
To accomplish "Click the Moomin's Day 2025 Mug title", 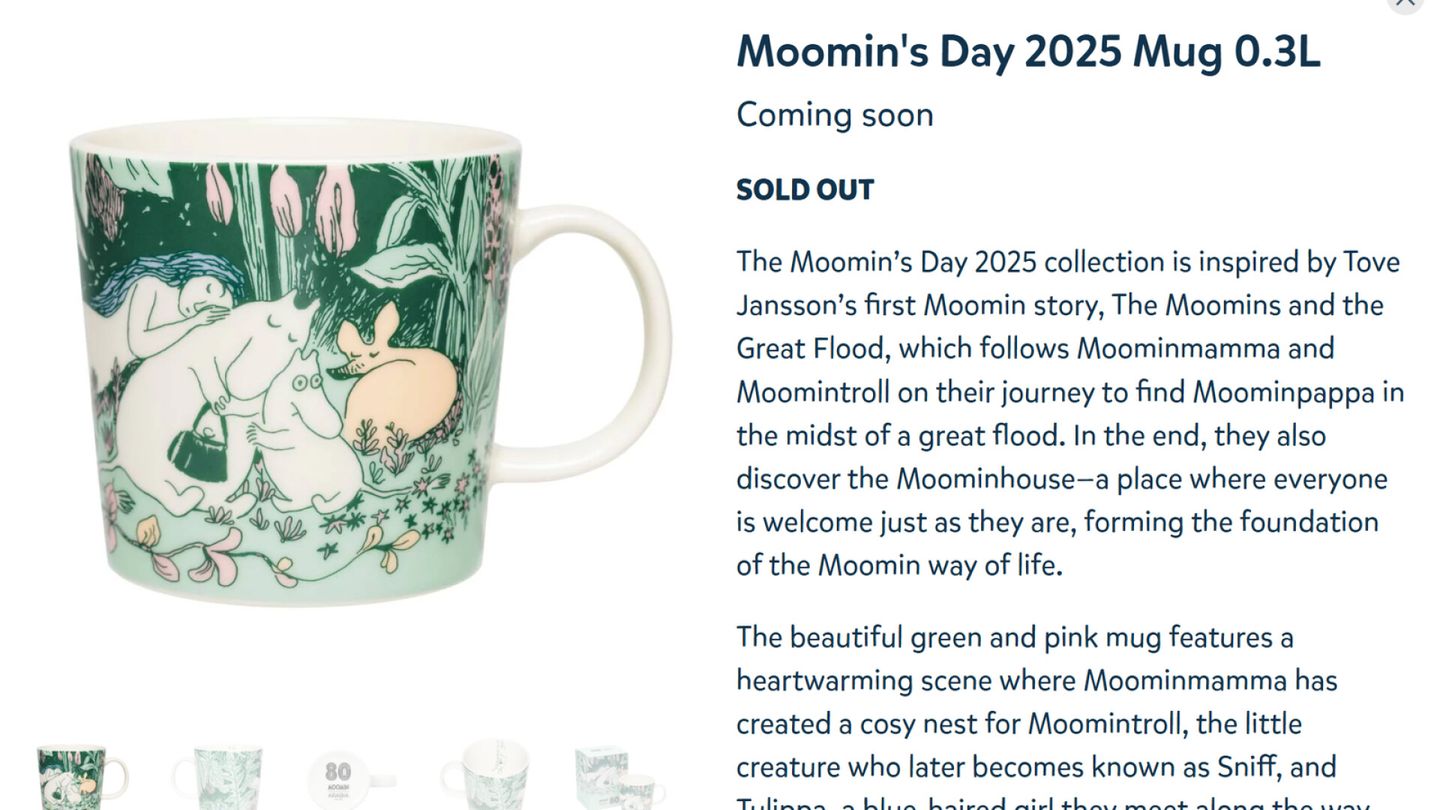I will click(x=1028, y=51).
